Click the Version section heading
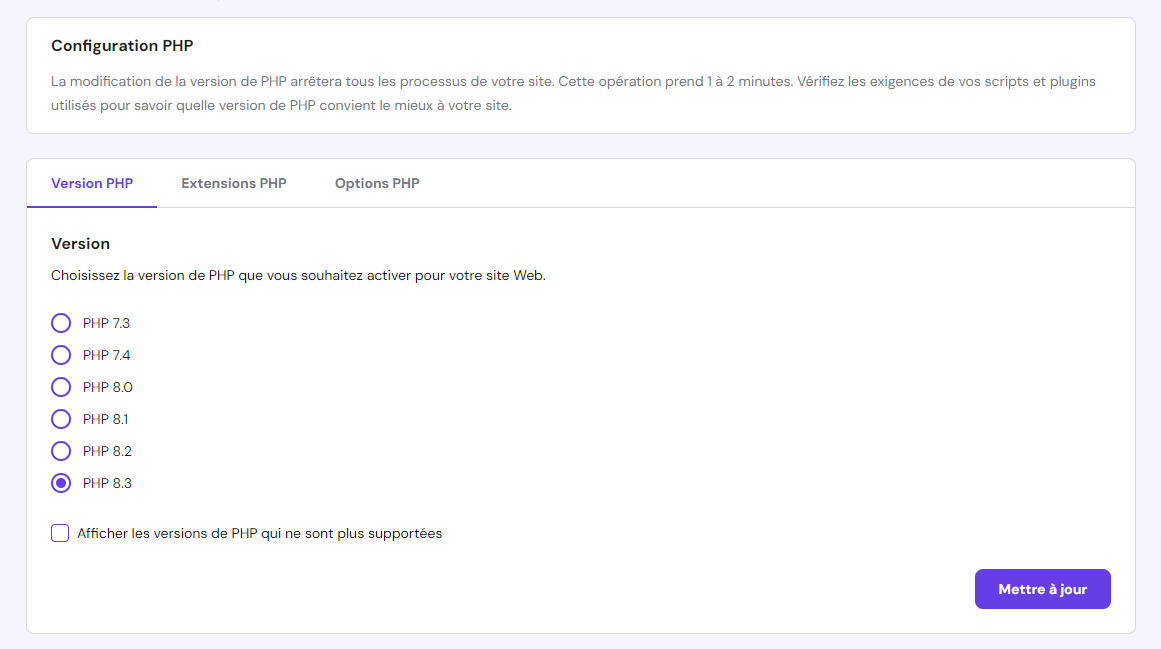 (x=80, y=243)
